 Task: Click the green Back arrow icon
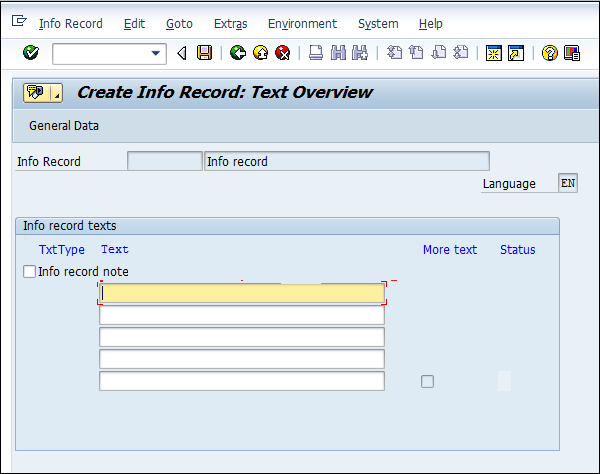(237, 53)
